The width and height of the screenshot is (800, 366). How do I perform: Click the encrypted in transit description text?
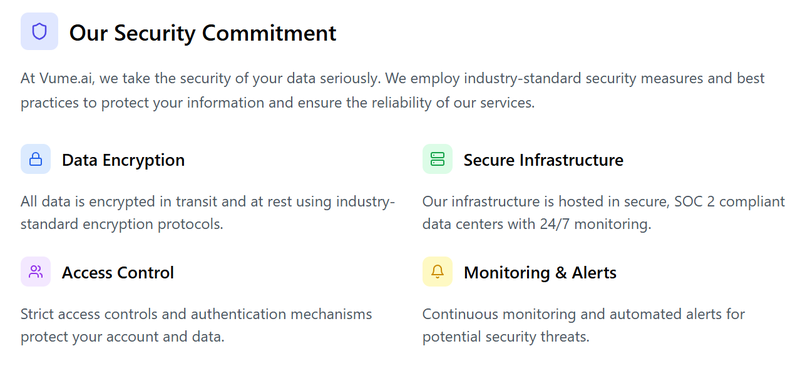coord(208,213)
